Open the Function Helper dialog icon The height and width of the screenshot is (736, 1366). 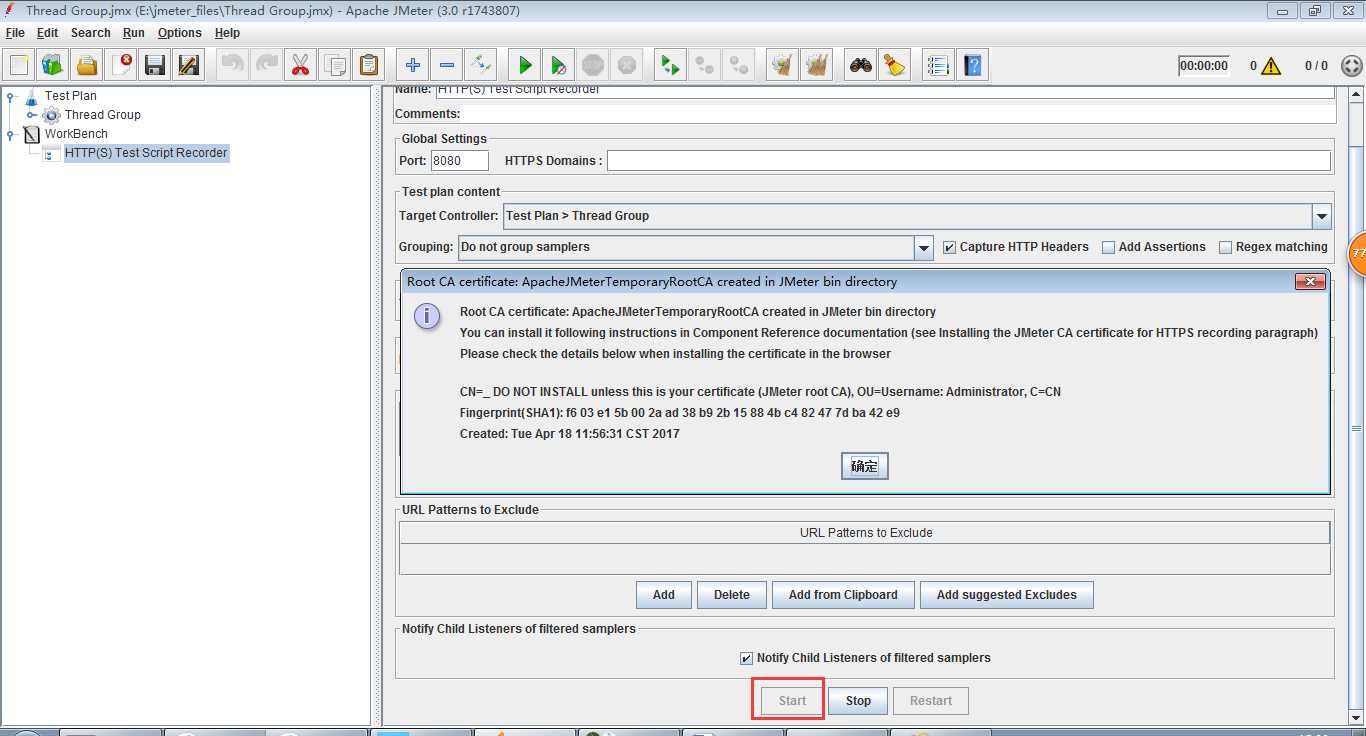(938, 65)
